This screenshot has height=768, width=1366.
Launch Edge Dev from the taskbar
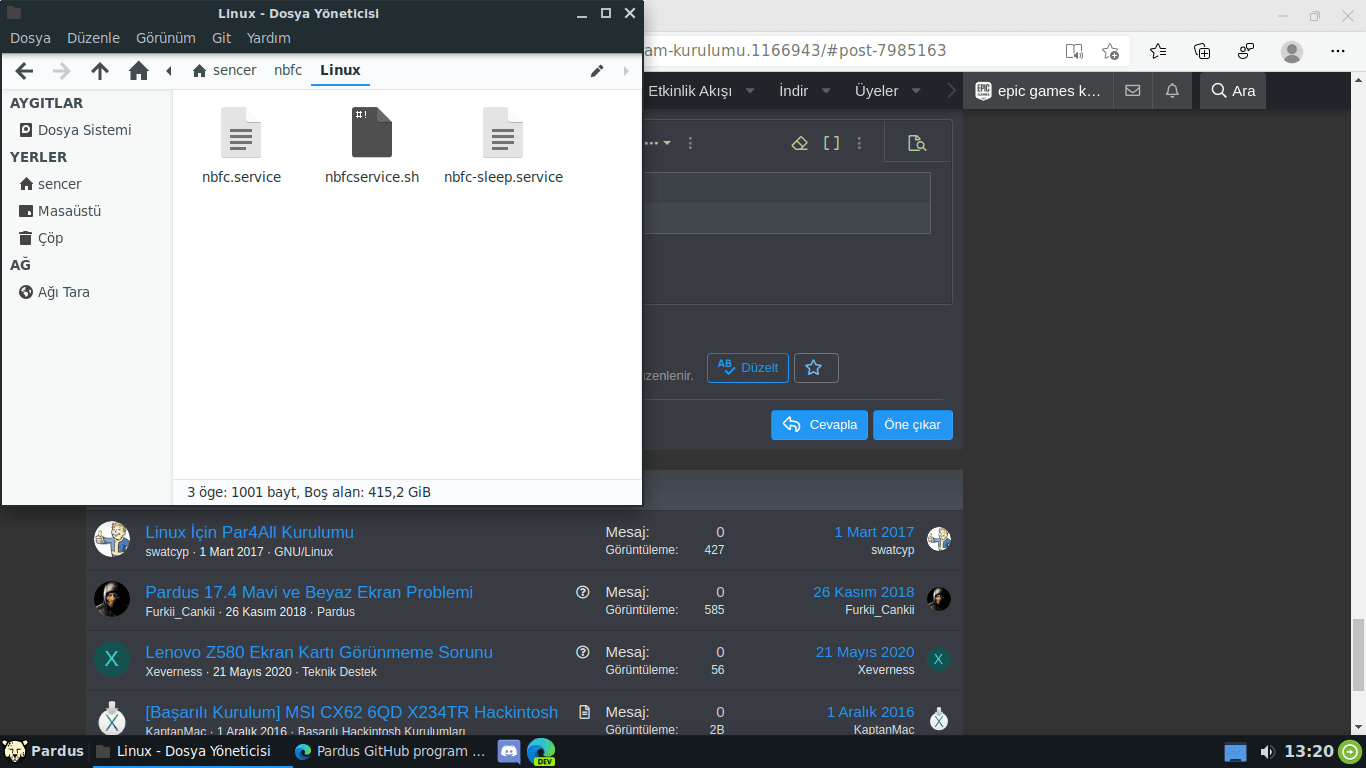541,751
